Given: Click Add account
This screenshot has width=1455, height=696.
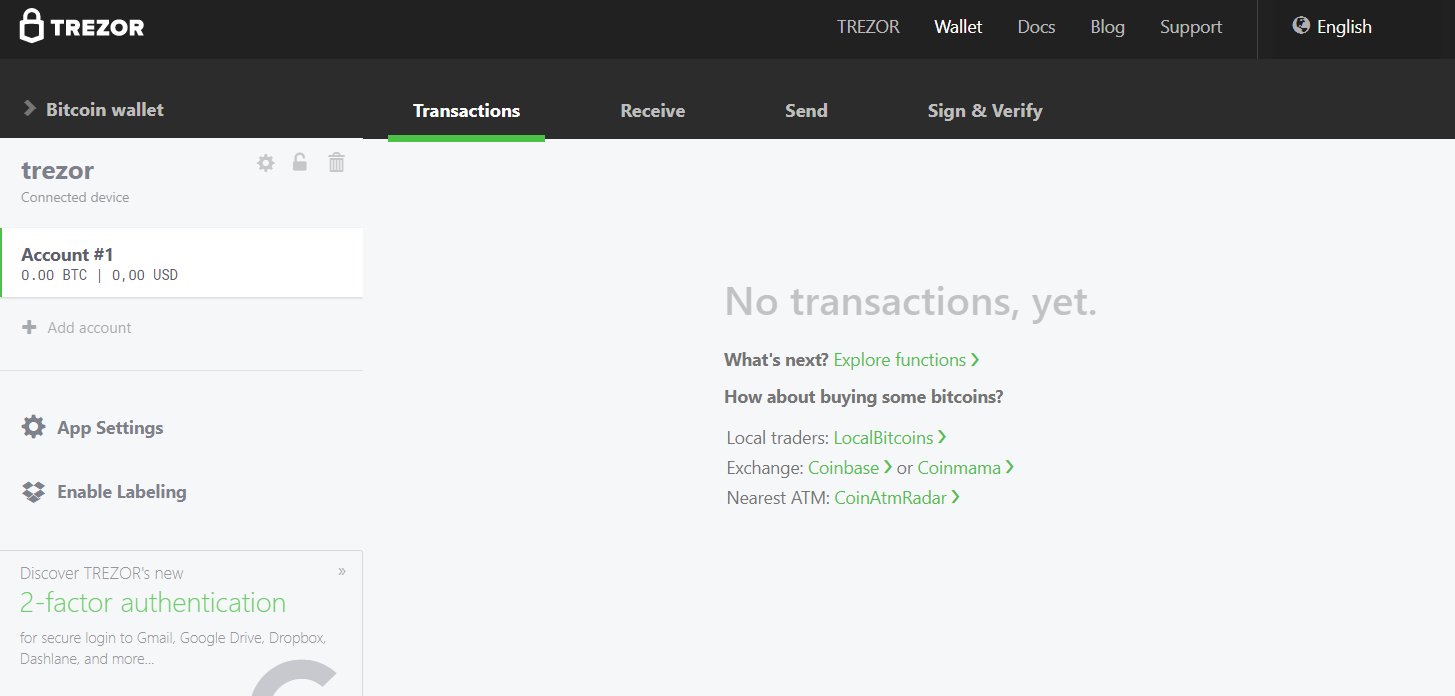Looking at the screenshot, I should pos(77,328).
